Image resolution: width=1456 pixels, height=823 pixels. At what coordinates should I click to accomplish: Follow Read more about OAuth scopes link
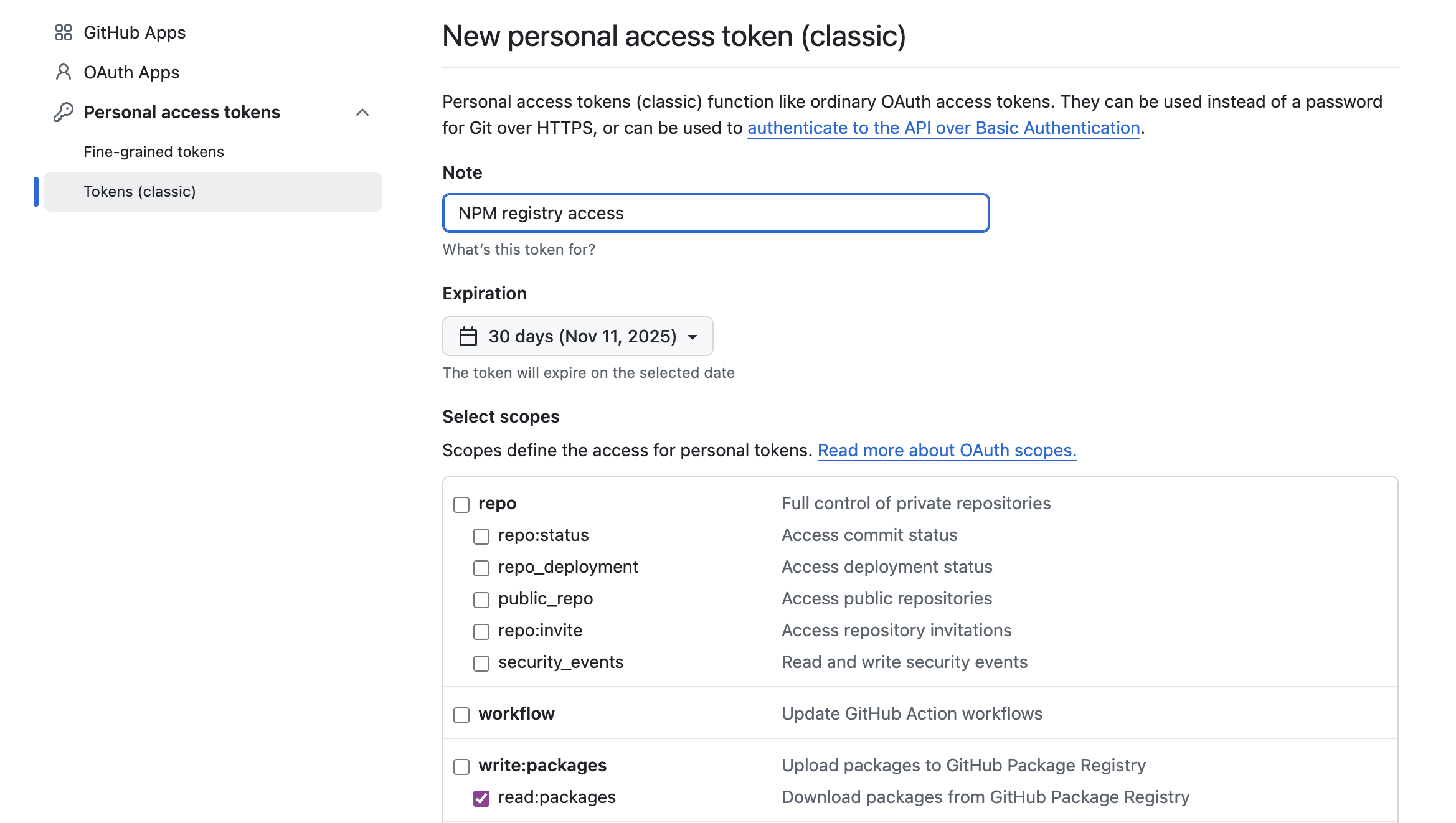[x=947, y=451]
